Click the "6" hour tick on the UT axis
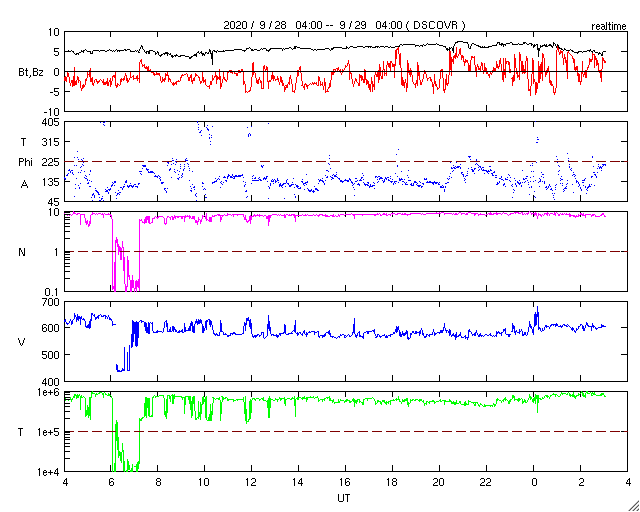Image resolution: width=640 pixels, height=512 pixels. 111,483
